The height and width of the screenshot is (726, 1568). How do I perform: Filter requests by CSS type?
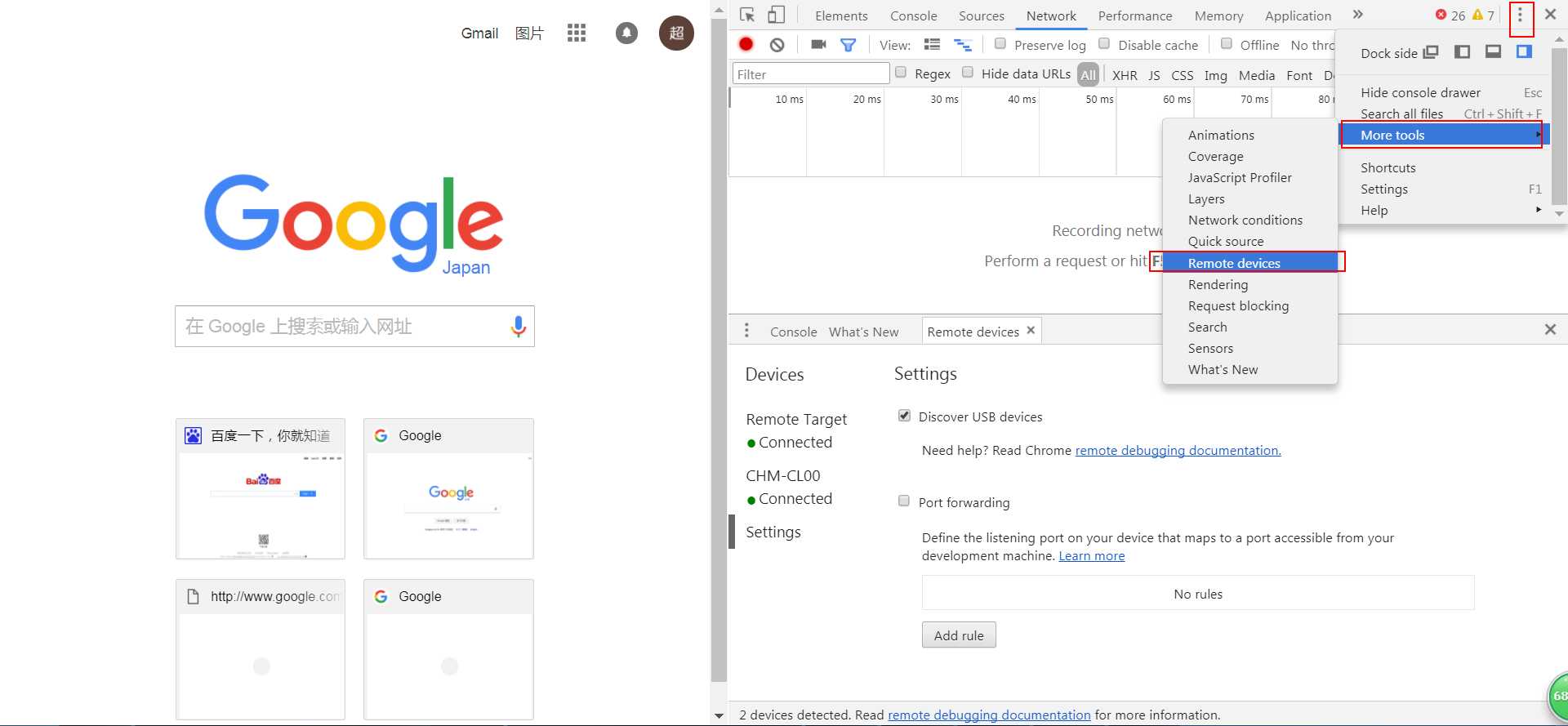(x=1182, y=74)
